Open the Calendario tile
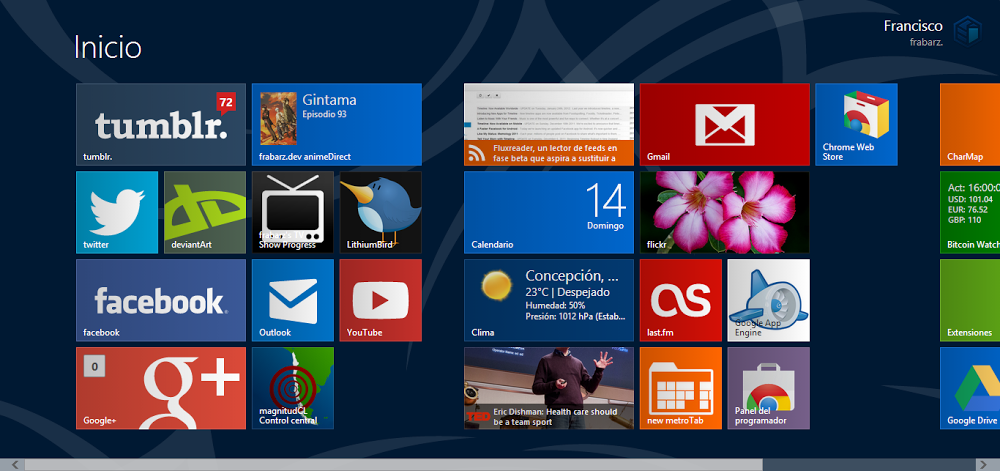 [549, 212]
